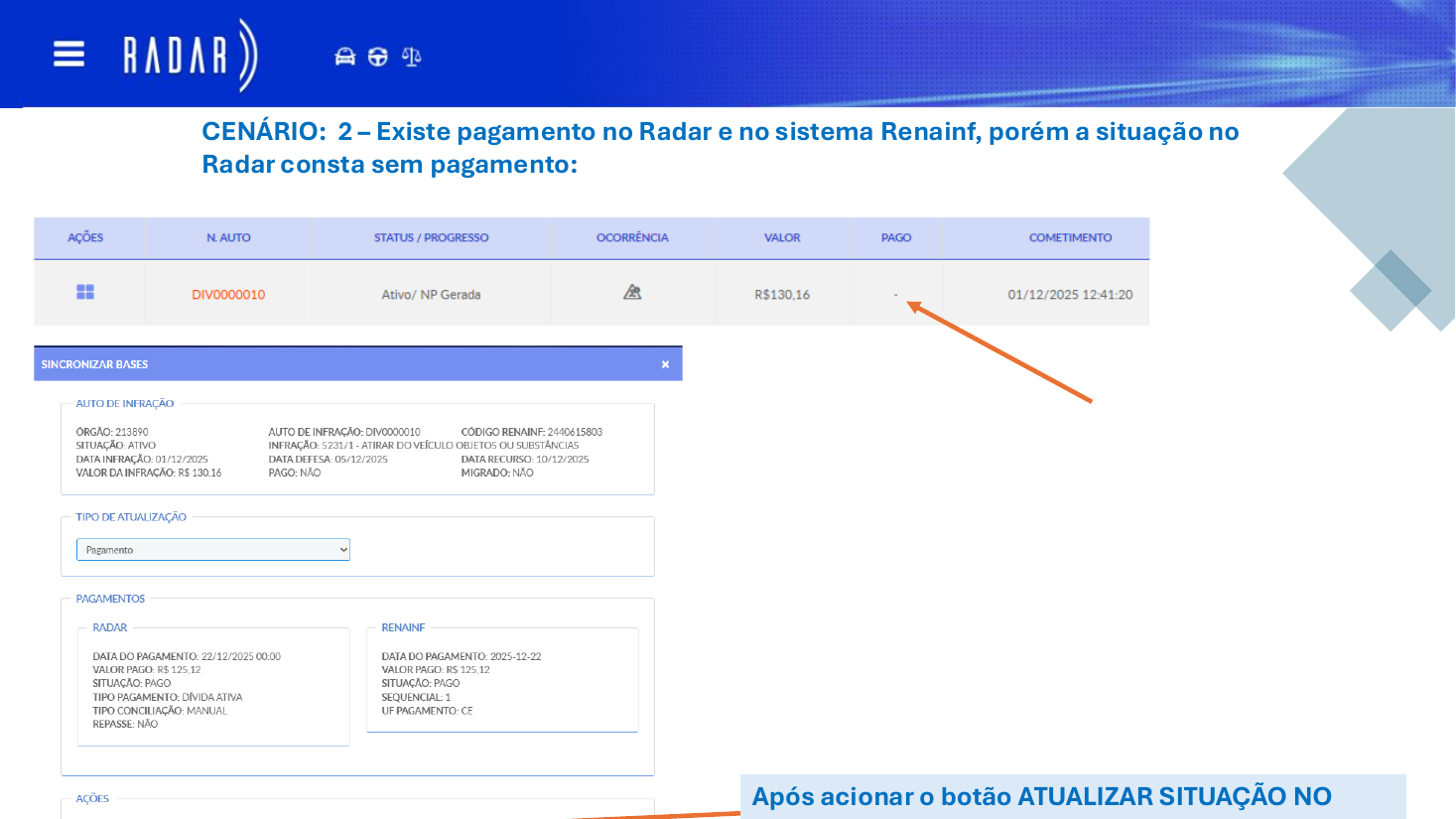
Task: Sort by N. AUTO column header
Action: click(x=228, y=238)
